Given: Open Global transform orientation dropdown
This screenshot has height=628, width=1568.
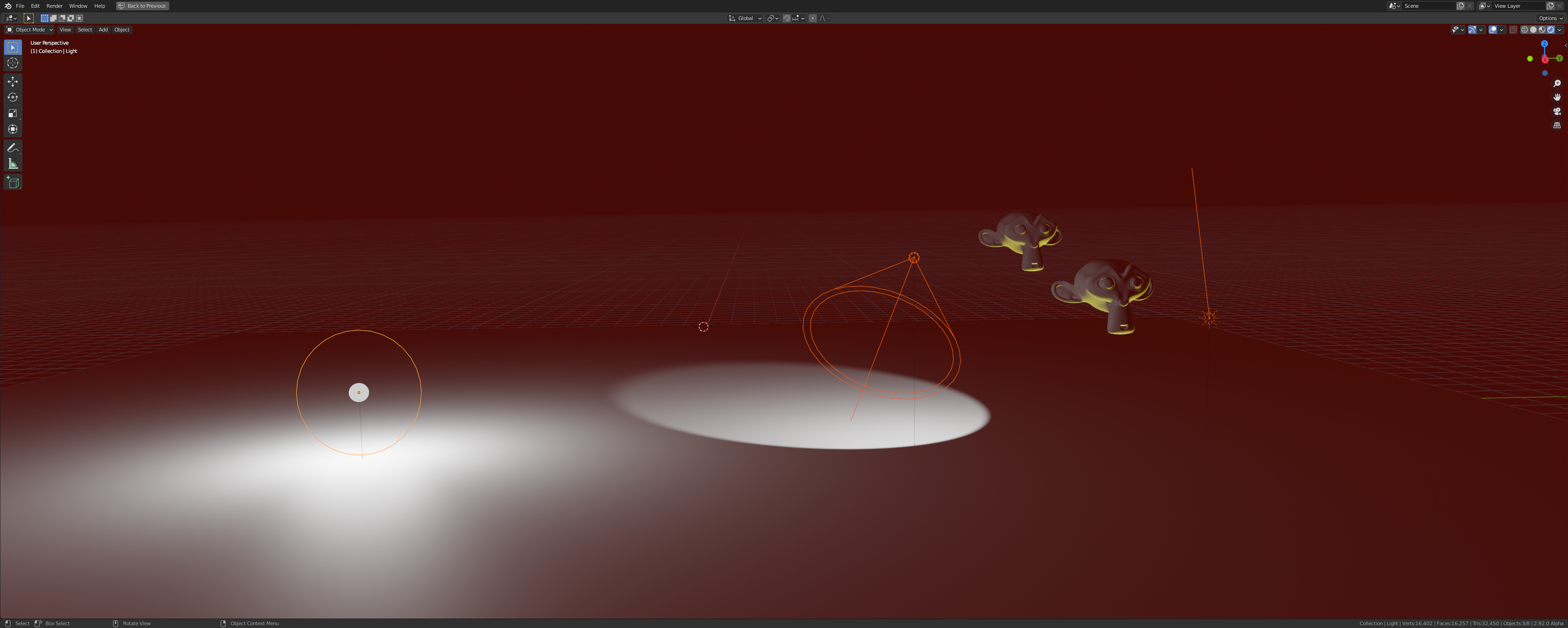Looking at the screenshot, I should pos(745,18).
